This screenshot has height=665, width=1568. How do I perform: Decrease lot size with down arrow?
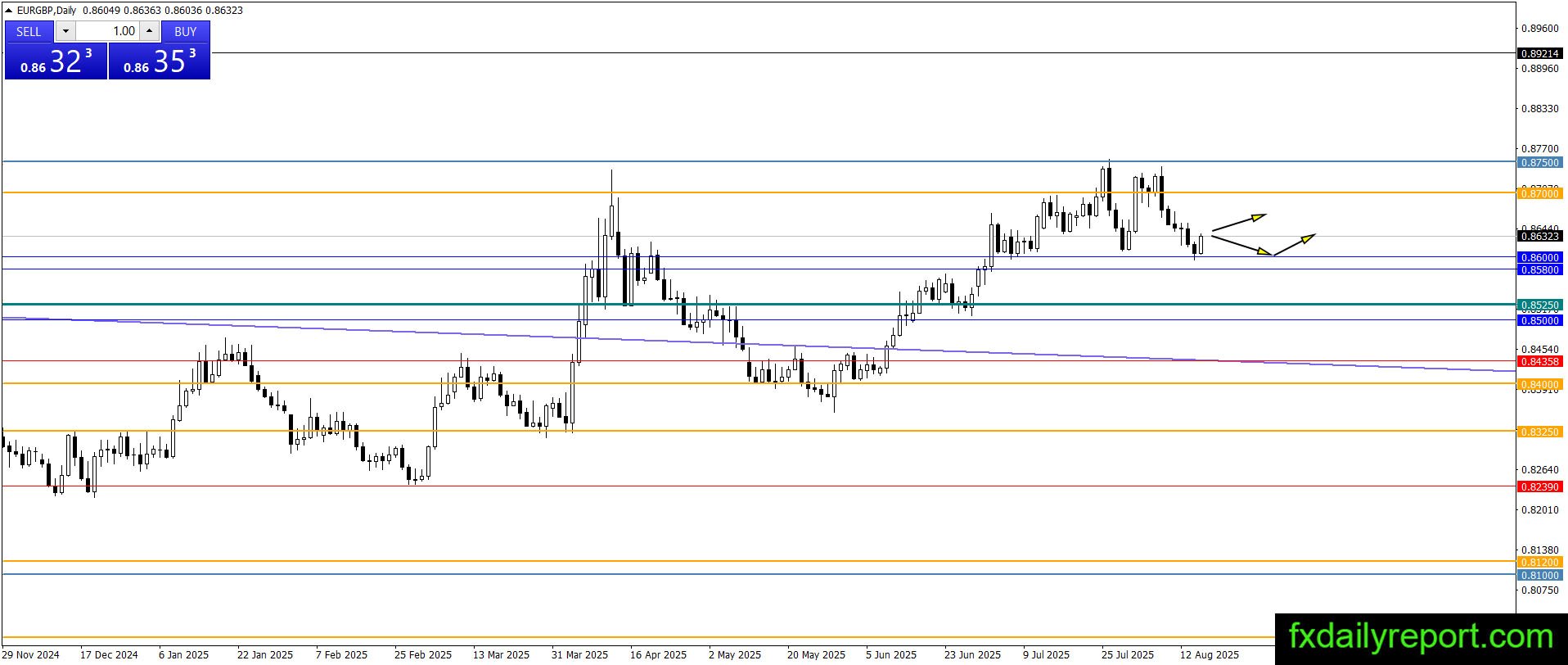click(65, 31)
